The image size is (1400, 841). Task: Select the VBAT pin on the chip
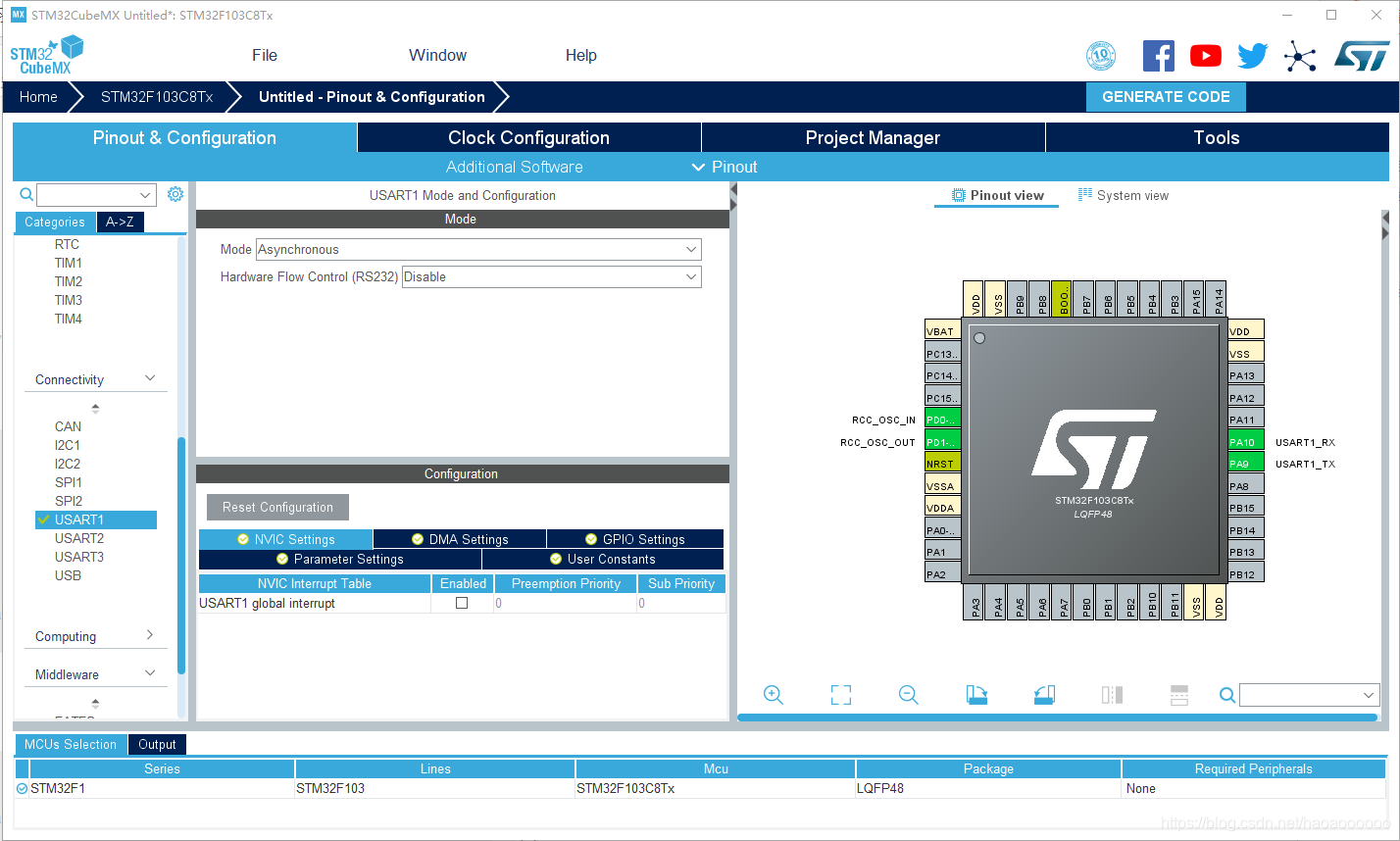(x=943, y=331)
